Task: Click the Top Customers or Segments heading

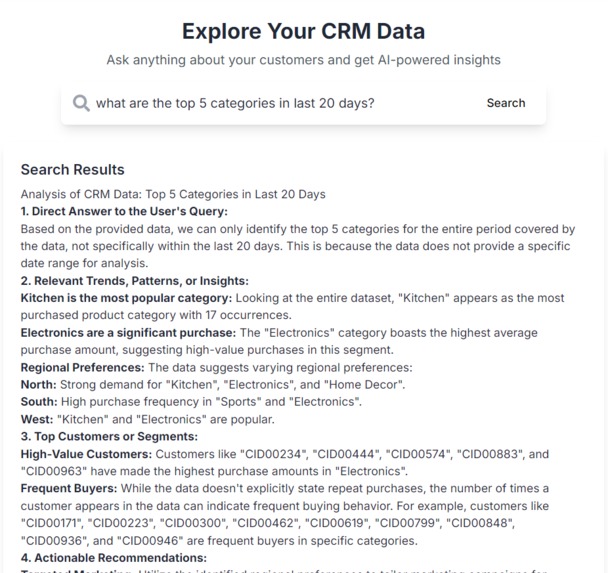Action: point(109,437)
